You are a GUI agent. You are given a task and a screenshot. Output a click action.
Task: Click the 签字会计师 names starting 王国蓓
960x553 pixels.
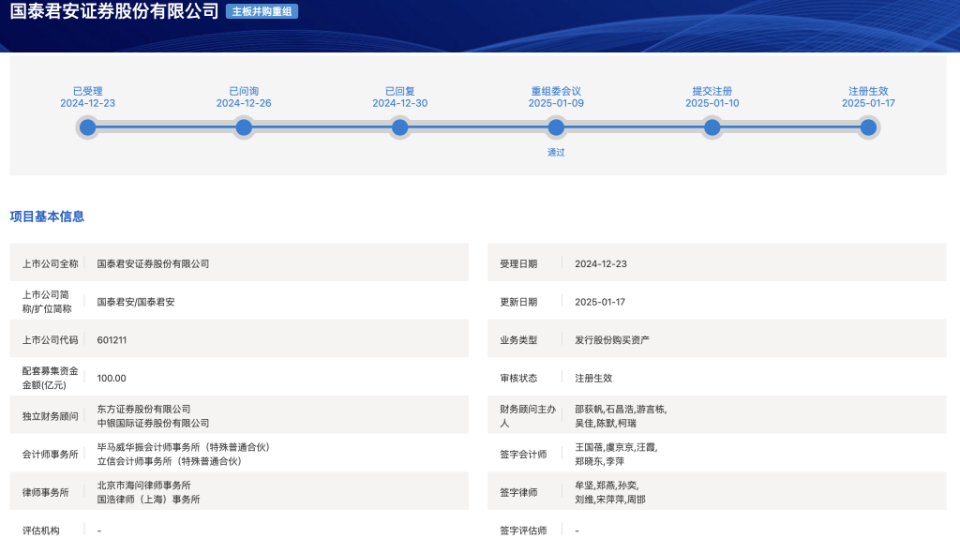tap(616, 454)
